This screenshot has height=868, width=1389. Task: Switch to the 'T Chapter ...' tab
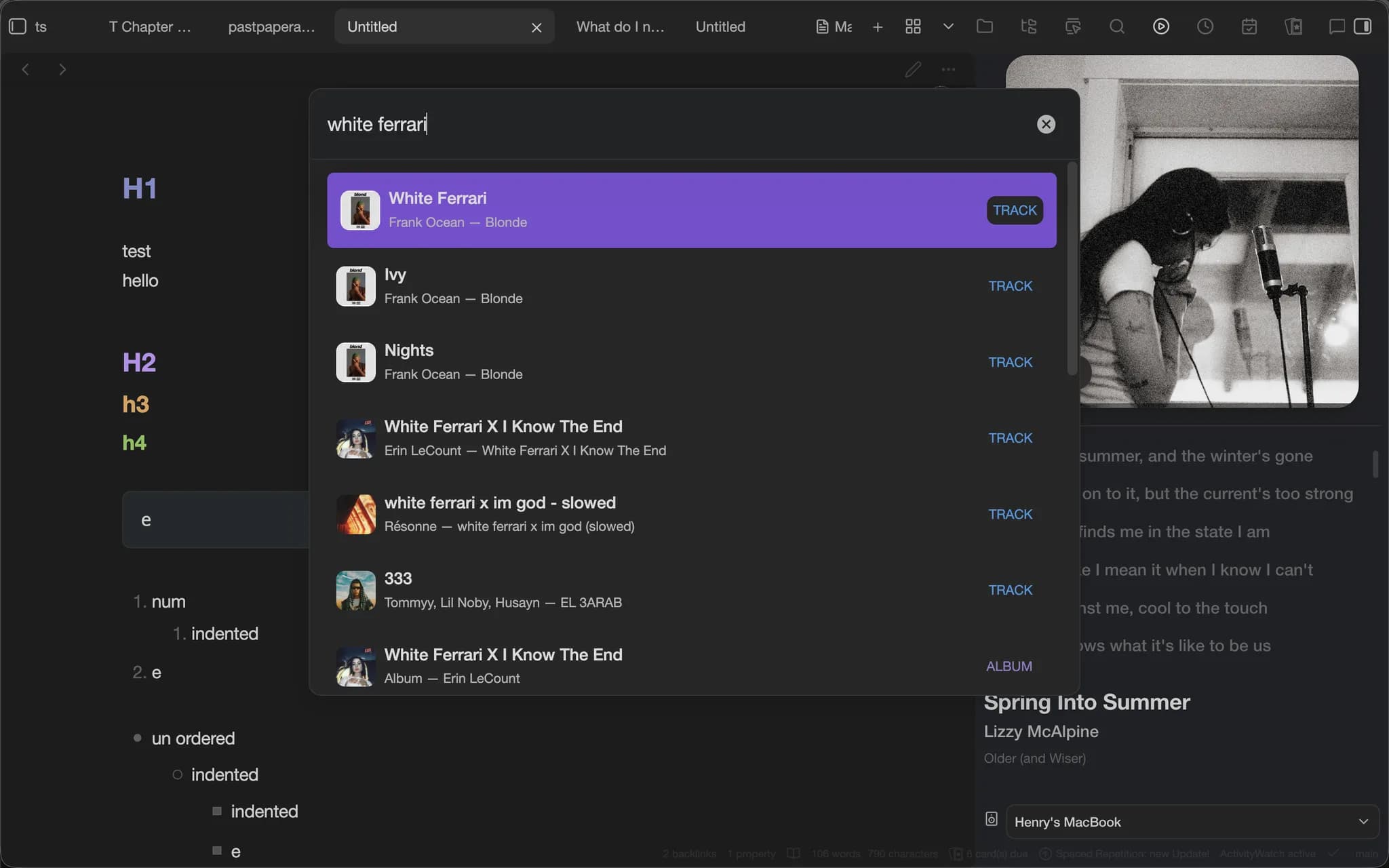(x=150, y=26)
